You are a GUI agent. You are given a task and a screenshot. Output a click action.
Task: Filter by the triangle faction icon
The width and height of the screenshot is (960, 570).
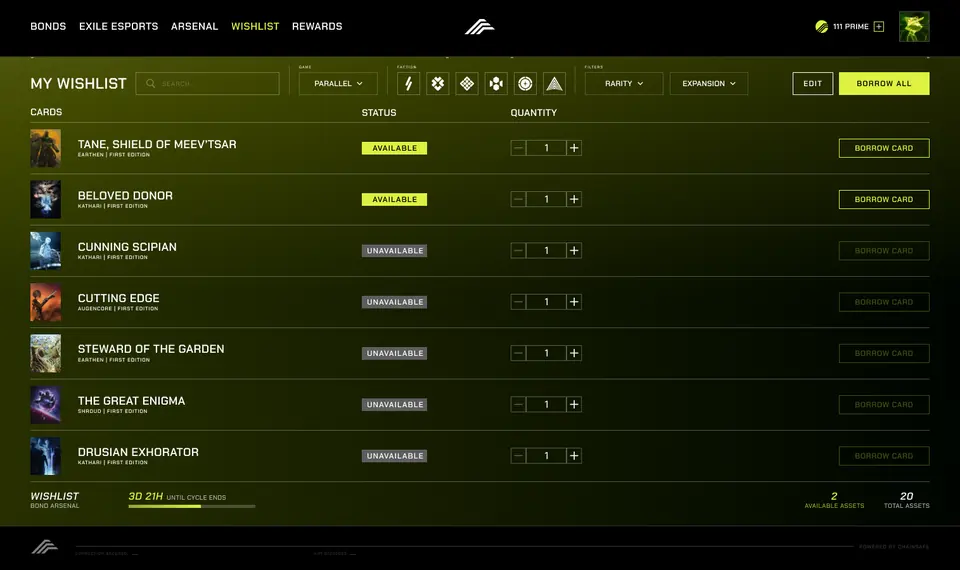point(554,83)
